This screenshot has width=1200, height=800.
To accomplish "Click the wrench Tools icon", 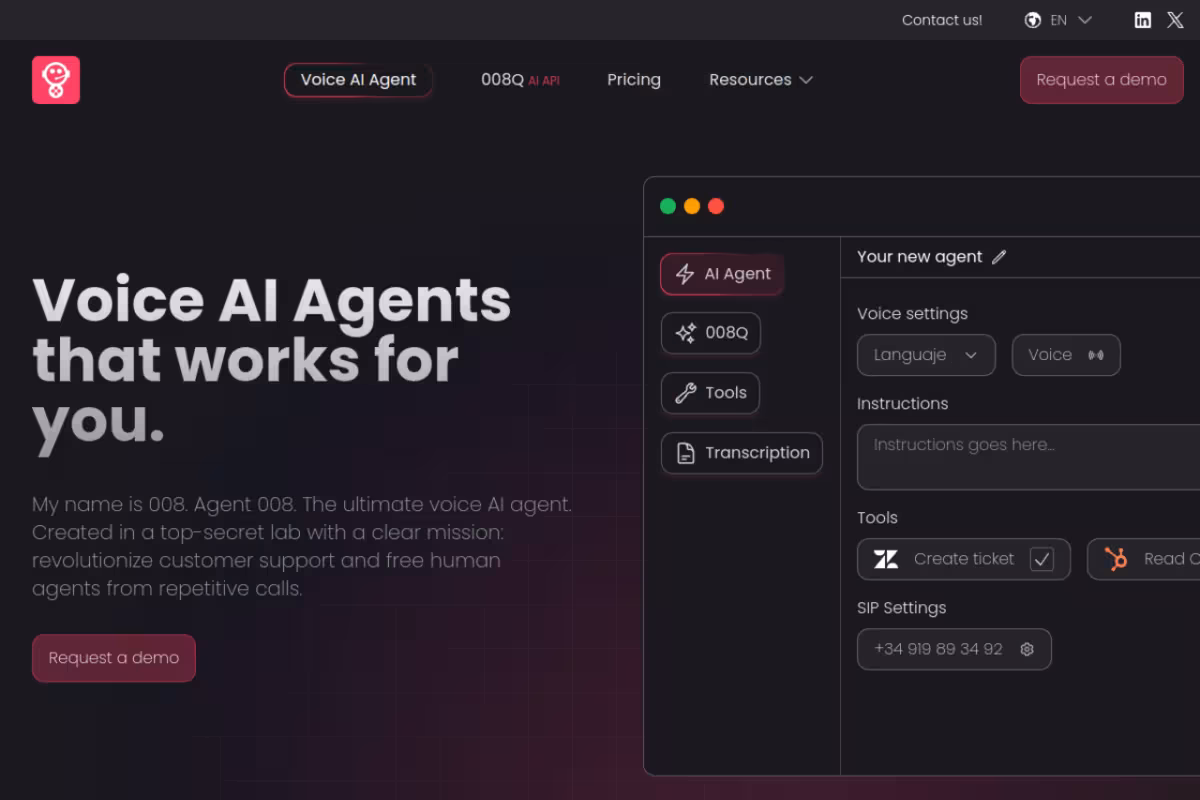I will [685, 393].
